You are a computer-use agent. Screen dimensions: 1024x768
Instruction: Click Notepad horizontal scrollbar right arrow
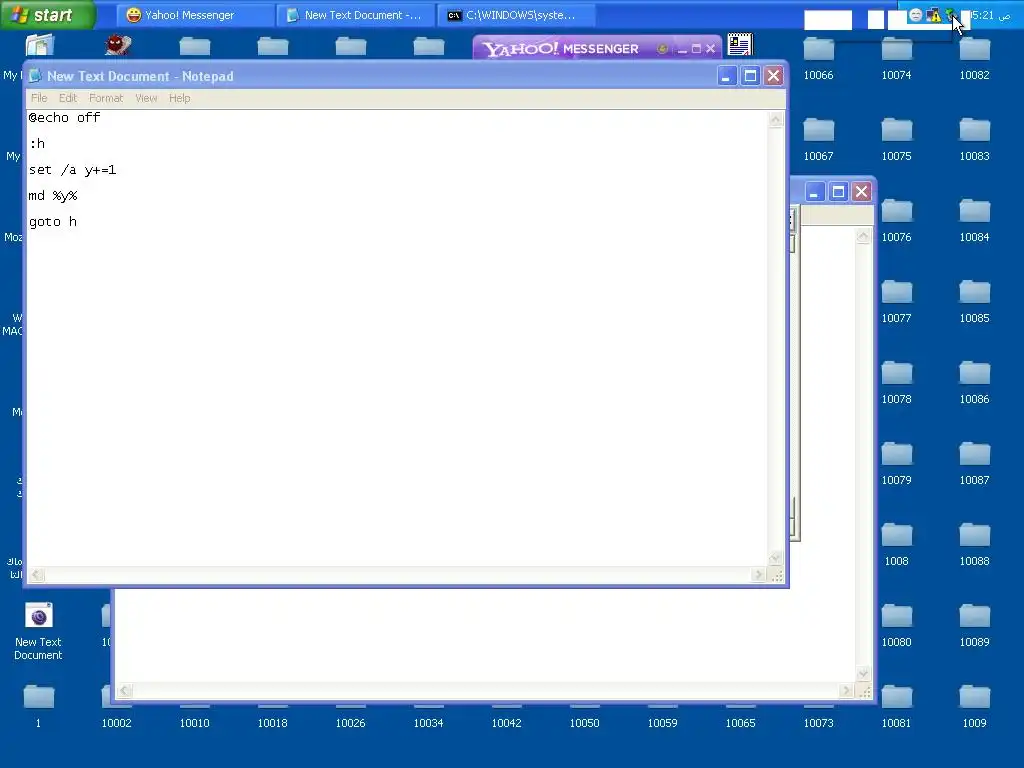tap(758, 575)
